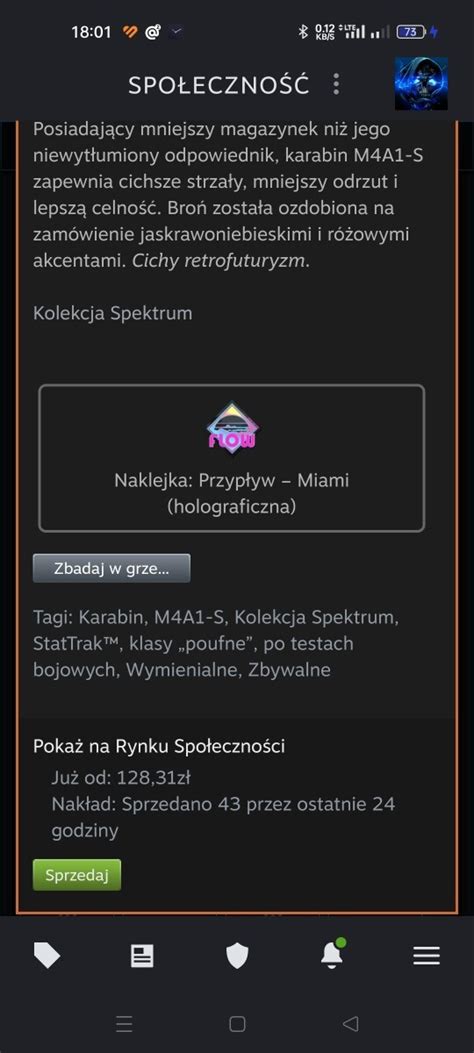Screen dimensions: 474x1053
Task: Open the Steam Guard shield icon
Action: (237, 955)
